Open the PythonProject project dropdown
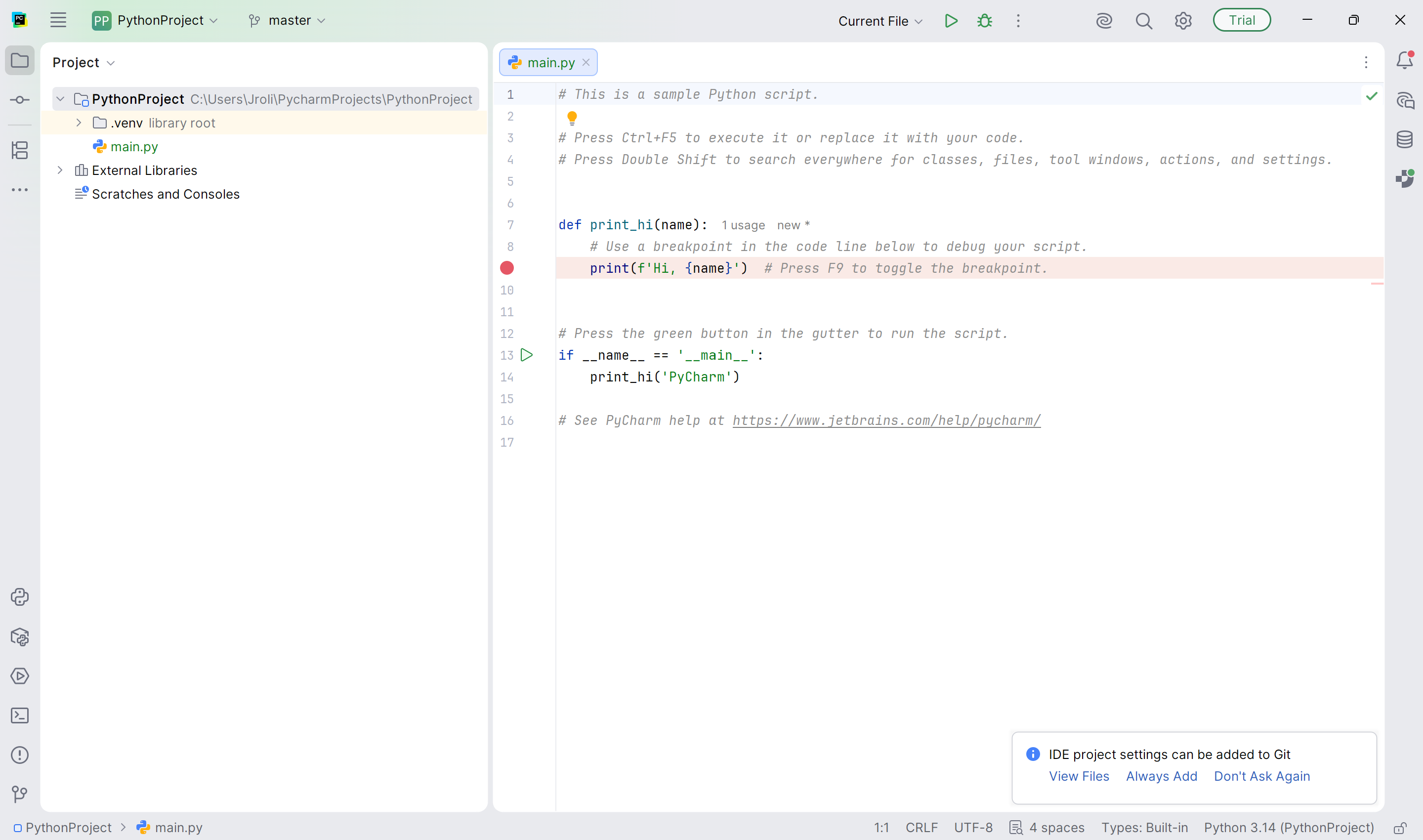Screen dimensions: 1423x840 pos(155,20)
